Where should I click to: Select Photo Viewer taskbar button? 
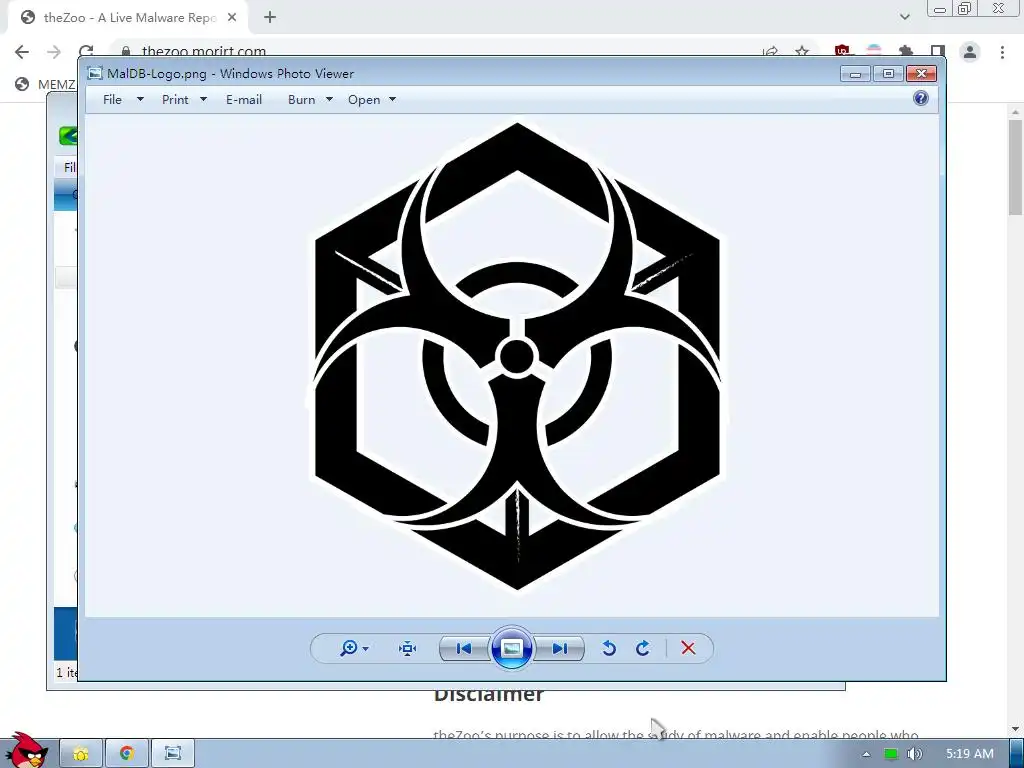tap(173, 753)
